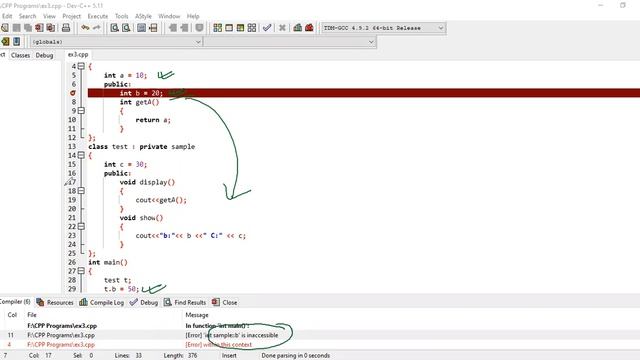
Task: Click the Save All toolbar icon
Action: pos(28,28)
